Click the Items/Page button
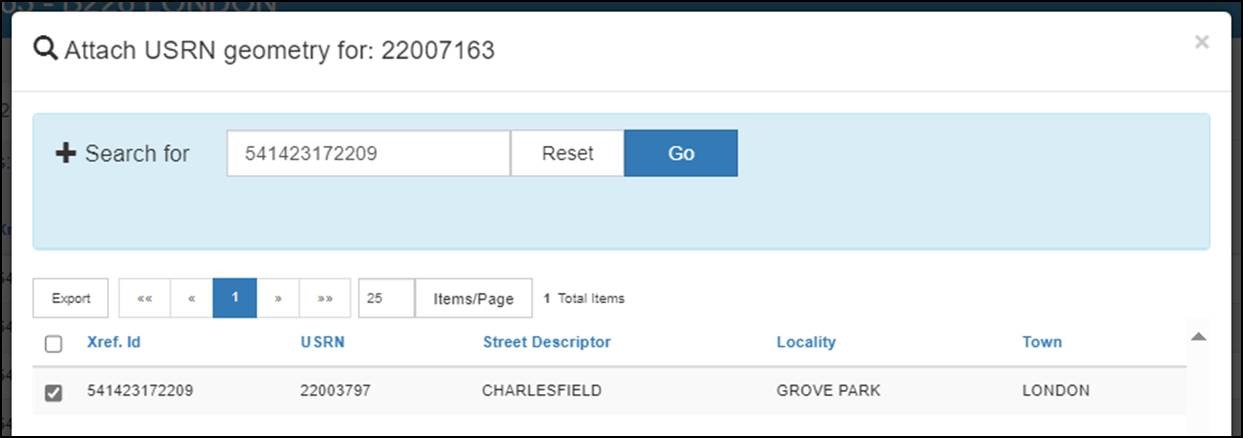The width and height of the screenshot is (1243, 438). point(474,298)
